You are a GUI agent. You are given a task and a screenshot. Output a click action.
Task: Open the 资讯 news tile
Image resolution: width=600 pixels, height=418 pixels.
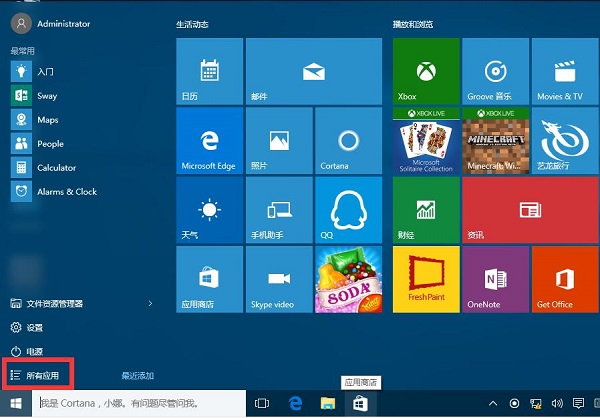(x=530, y=210)
